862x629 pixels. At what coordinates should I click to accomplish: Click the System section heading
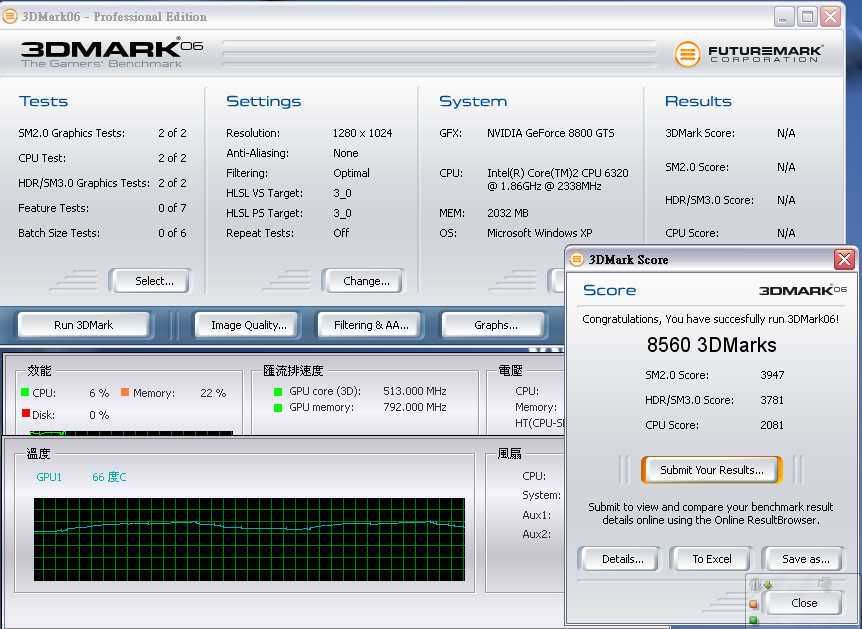pyautogui.click(x=473, y=101)
